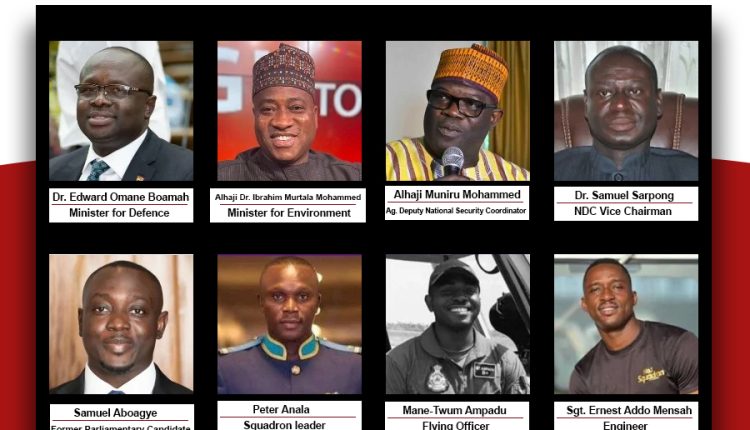This screenshot has height=430, width=750.
Task: Click the Sgt. Ernest Addo Mensah caption
Action: [629, 410]
